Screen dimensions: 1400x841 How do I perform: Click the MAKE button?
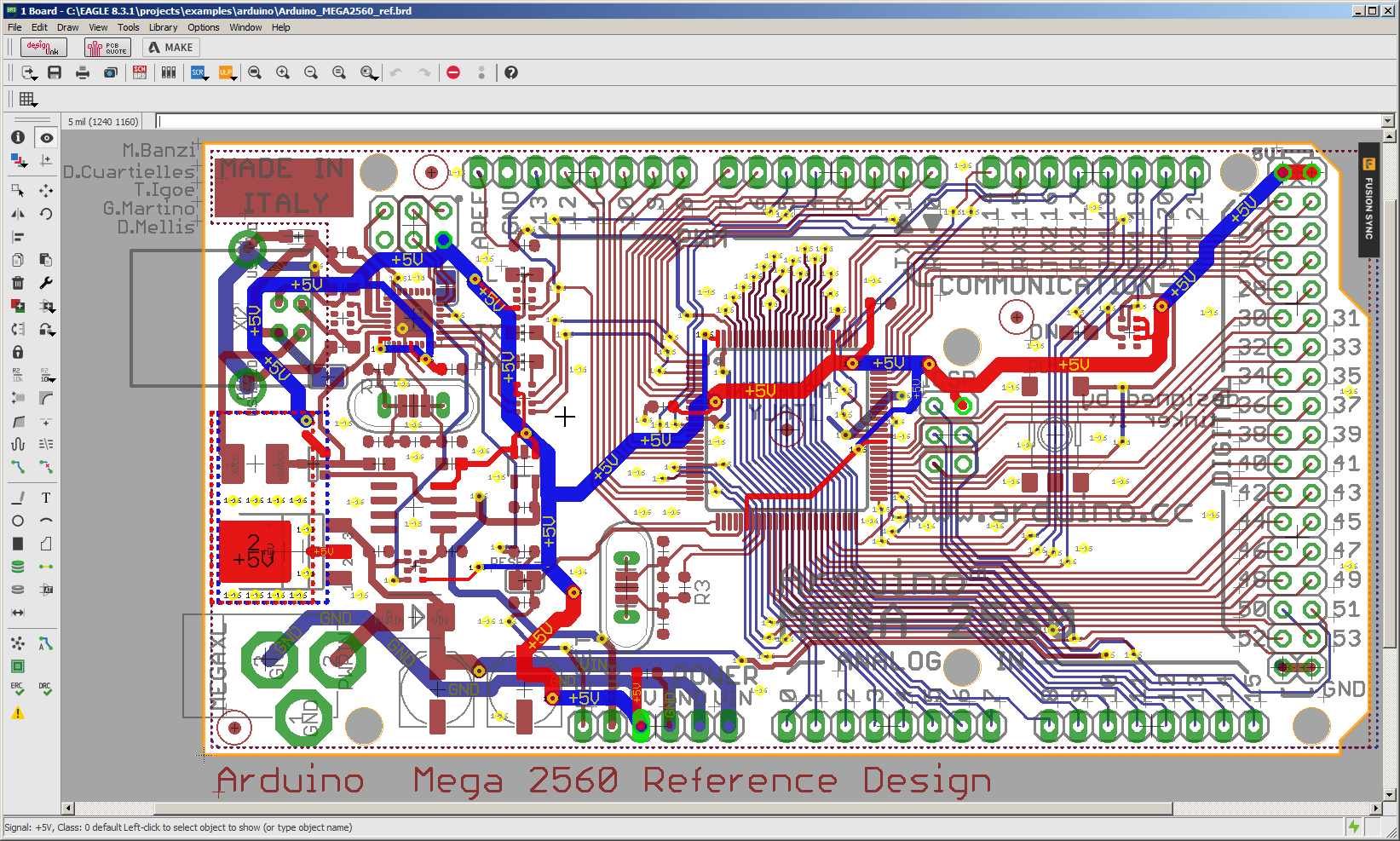point(171,48)
